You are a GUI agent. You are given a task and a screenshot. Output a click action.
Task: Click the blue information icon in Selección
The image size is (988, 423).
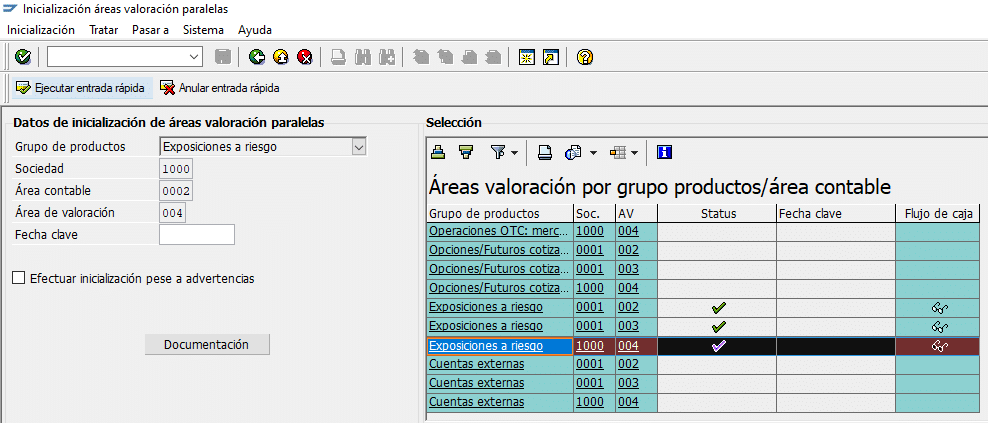(x=664, y=152)
